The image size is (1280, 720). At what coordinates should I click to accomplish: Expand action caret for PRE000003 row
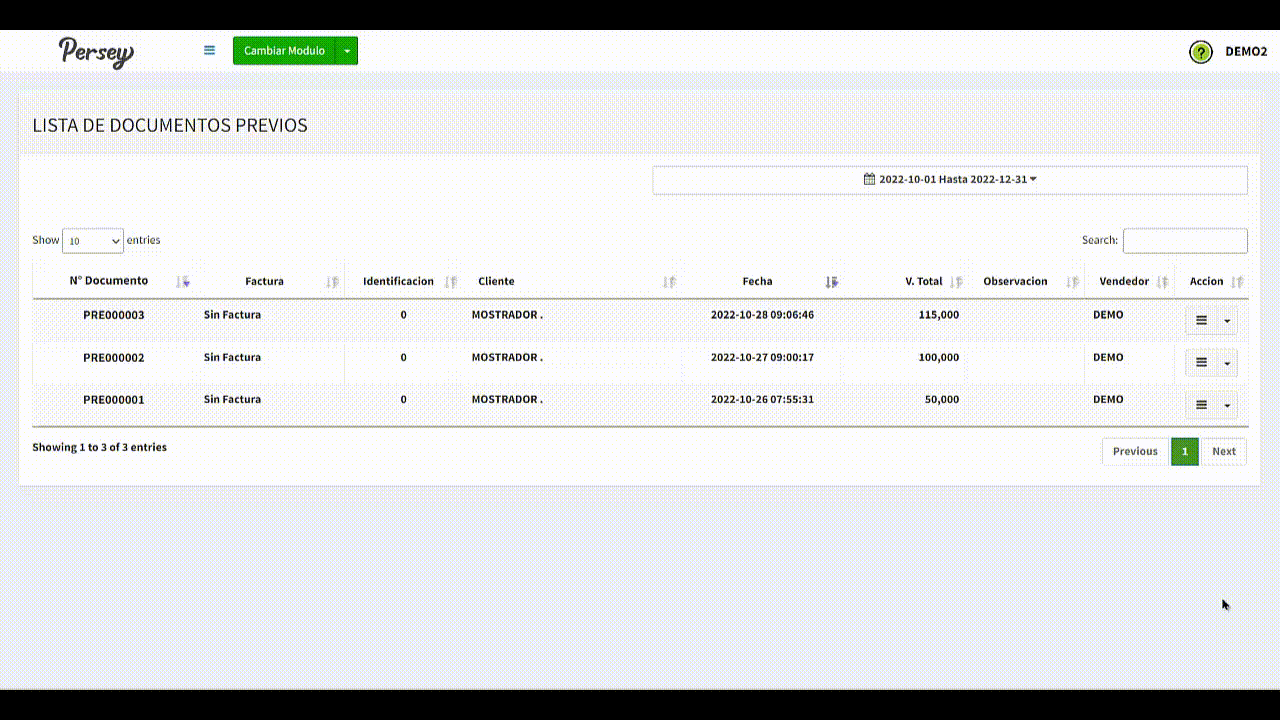1227,321
